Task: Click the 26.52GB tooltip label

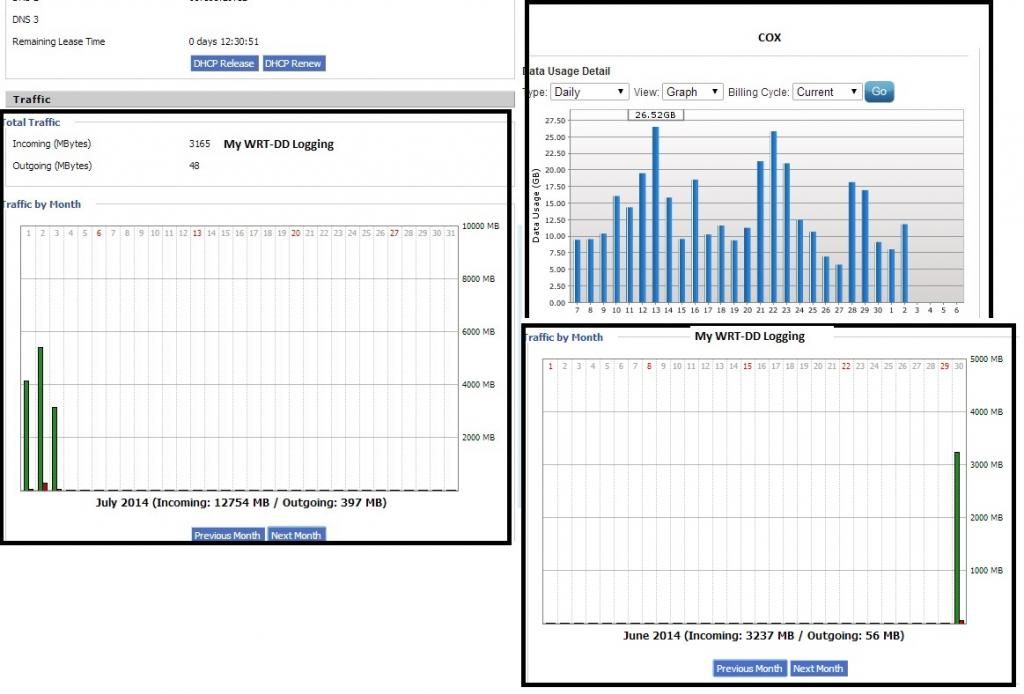Action: click(x=656, y=115)
